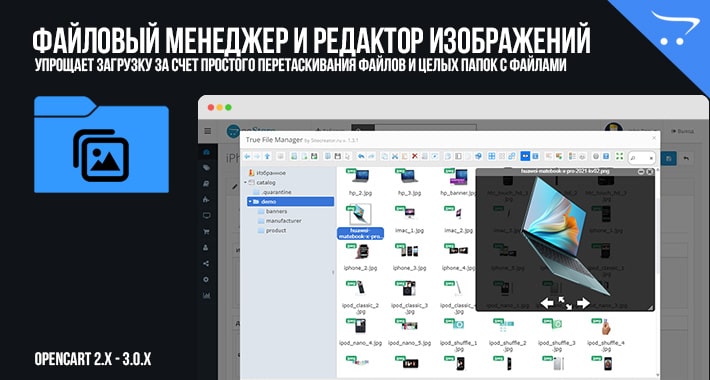Open the admin sidebar person customers icon

[x=206, y=248]
